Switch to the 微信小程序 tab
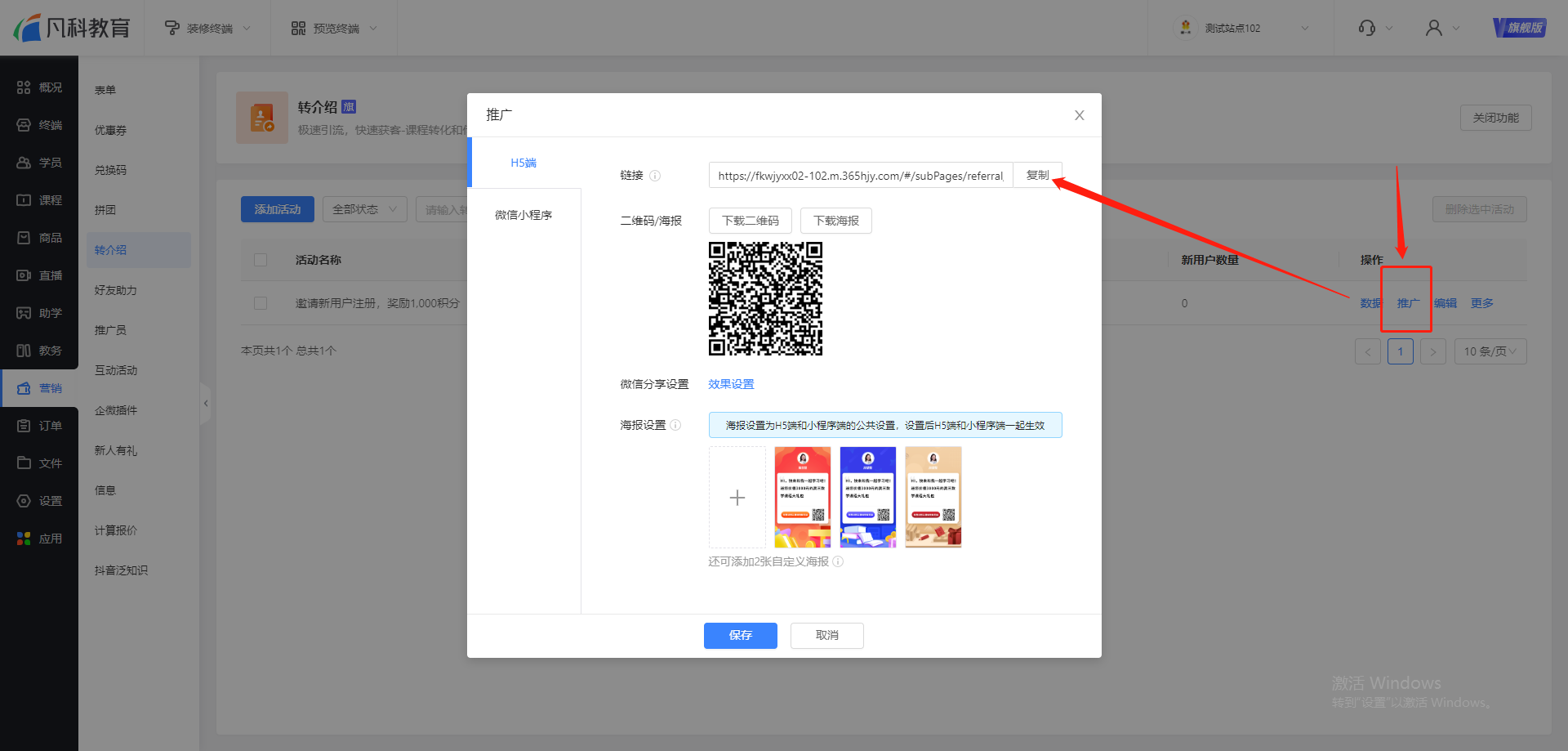1568x751 pixels. pos(523,215)
